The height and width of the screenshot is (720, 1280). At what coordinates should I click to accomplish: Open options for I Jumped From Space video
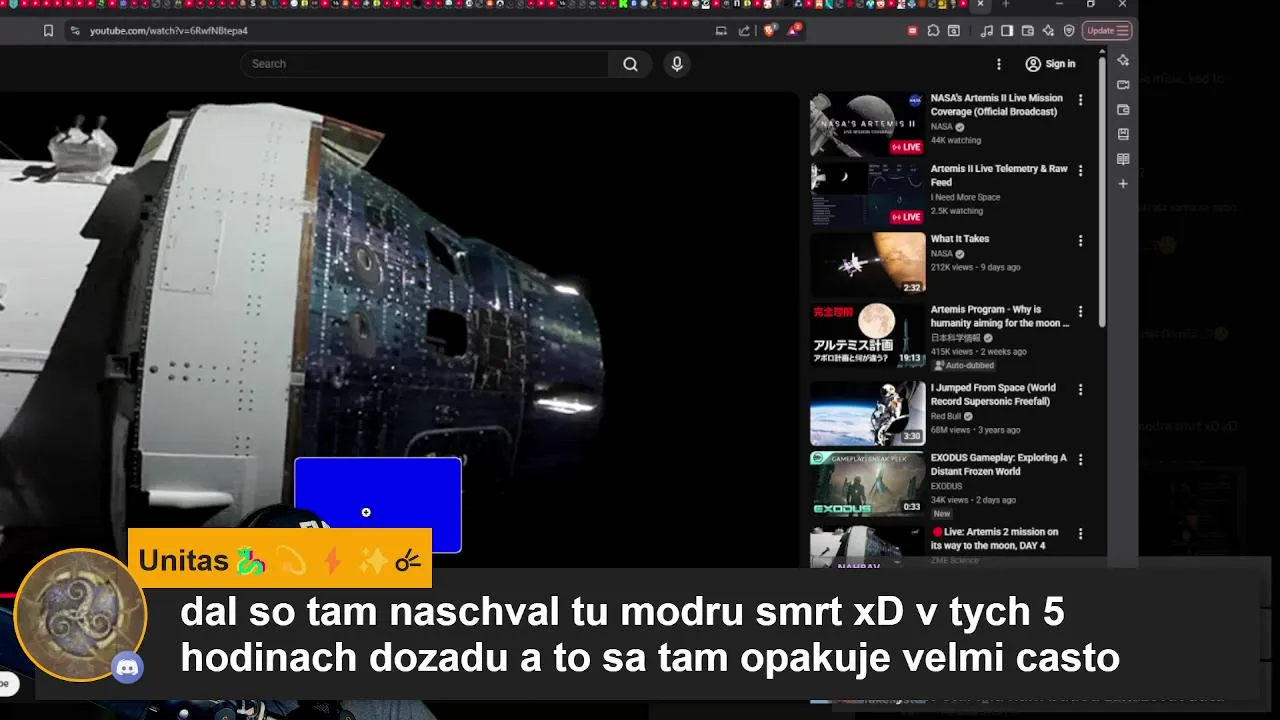coord(1080,389)
